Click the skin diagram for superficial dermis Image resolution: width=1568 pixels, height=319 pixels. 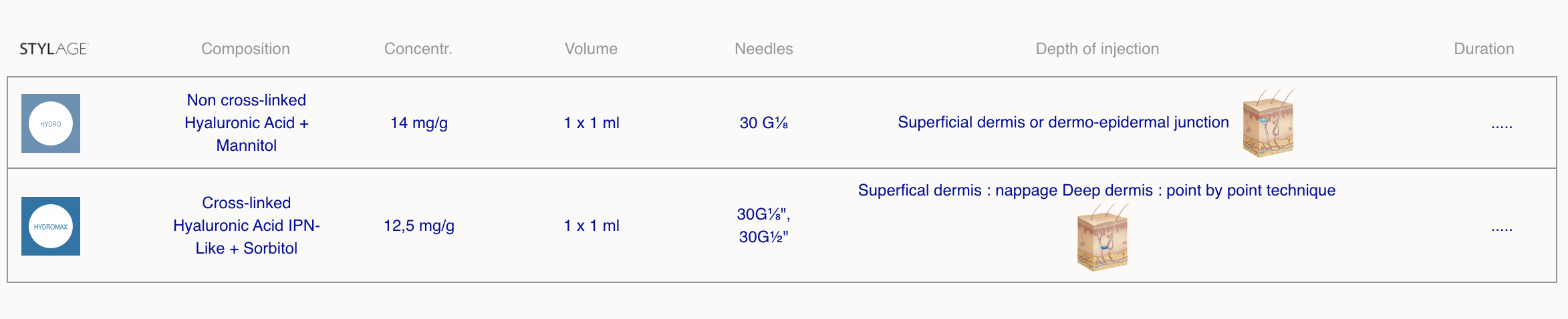[x=1269, y=123]
